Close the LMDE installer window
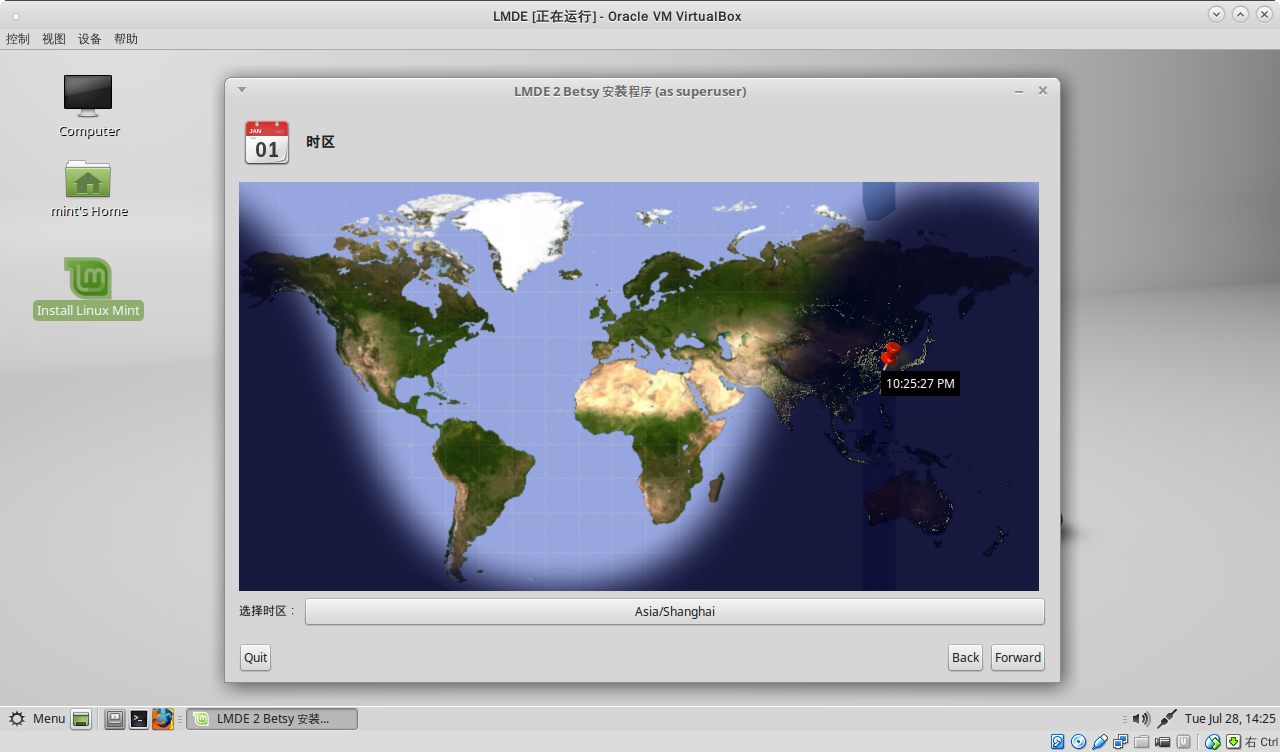 [1043, 90]
